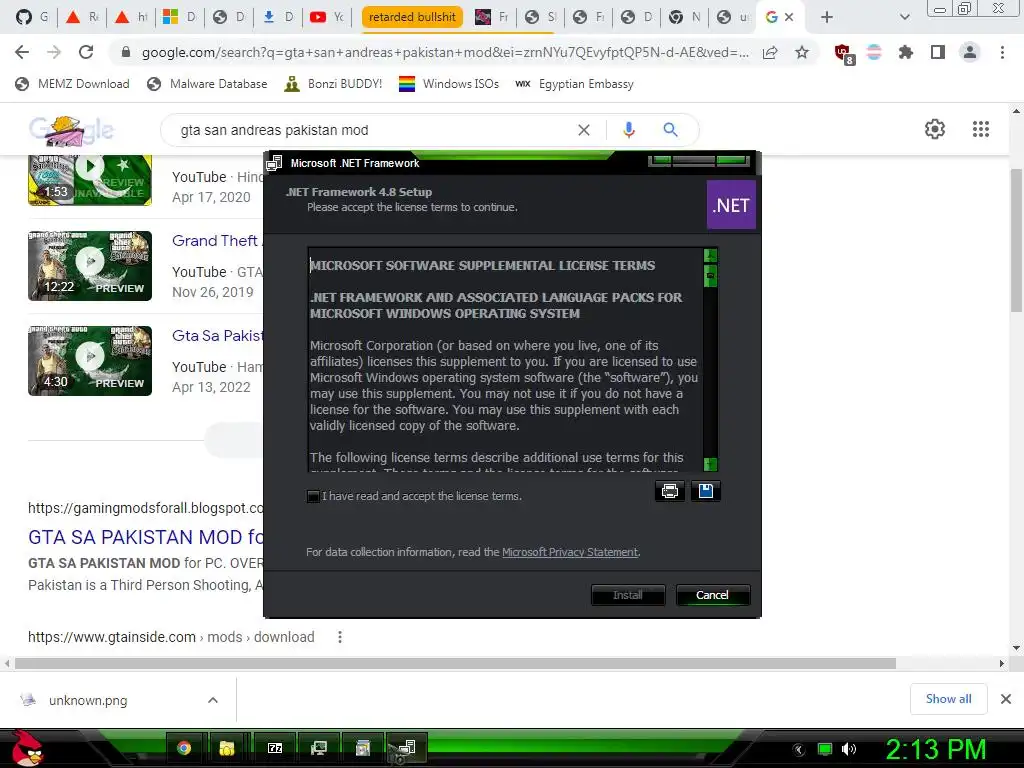Click the taskbar volume speaker icon
Viewport: 1024px width, 768px height.
pos(849,749)
